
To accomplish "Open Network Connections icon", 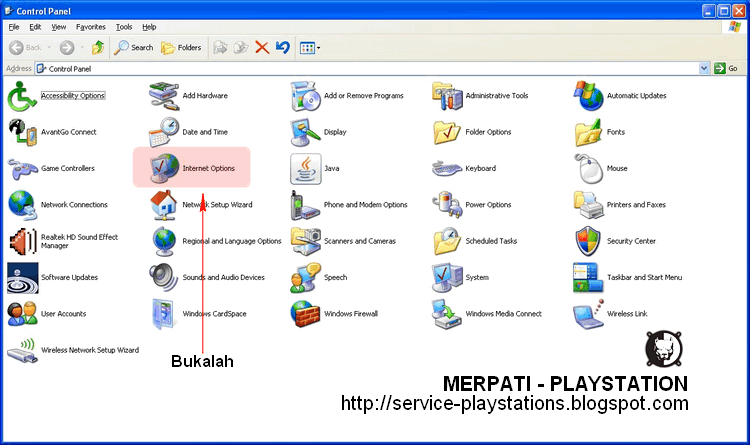I will [x=22, y=205].
